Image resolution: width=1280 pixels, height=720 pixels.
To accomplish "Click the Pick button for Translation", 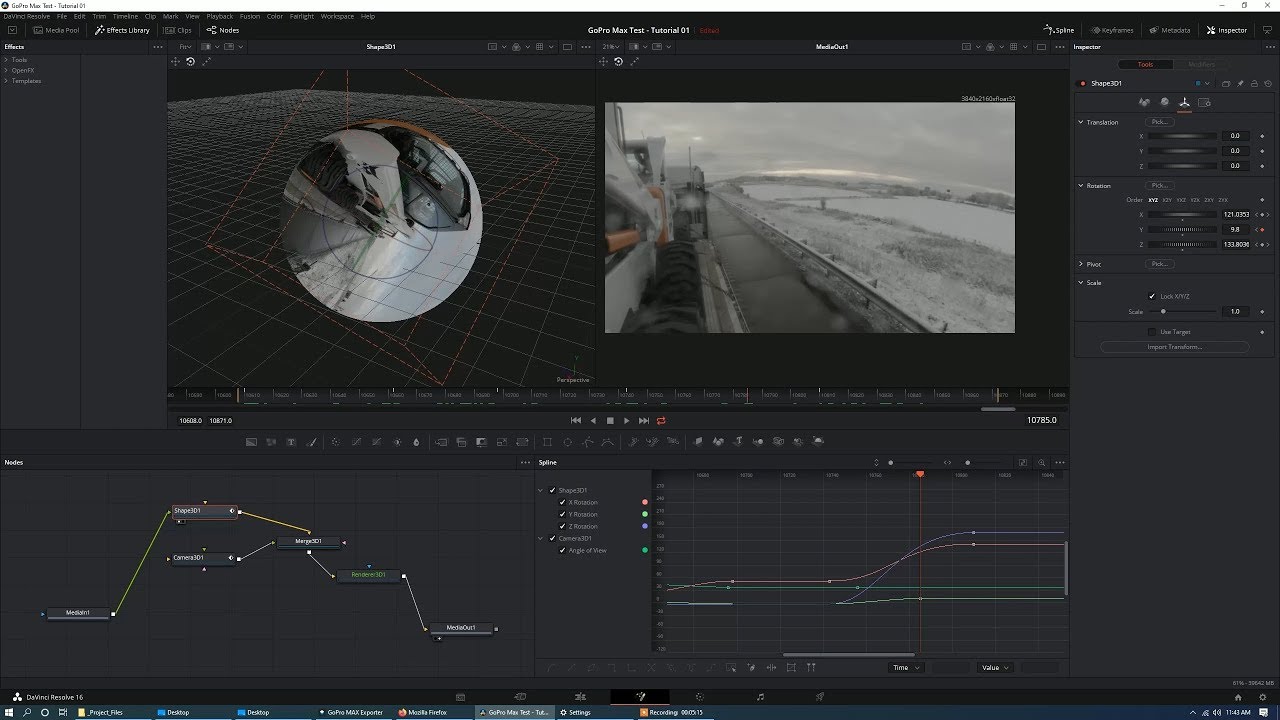I will [x=1159, y=122].
